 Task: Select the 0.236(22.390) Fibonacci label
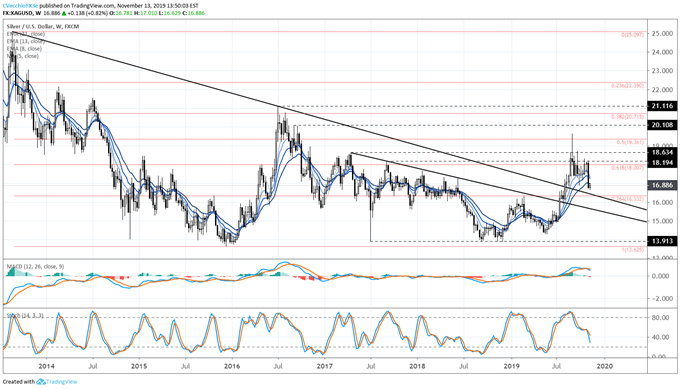(x=627, y=86)
